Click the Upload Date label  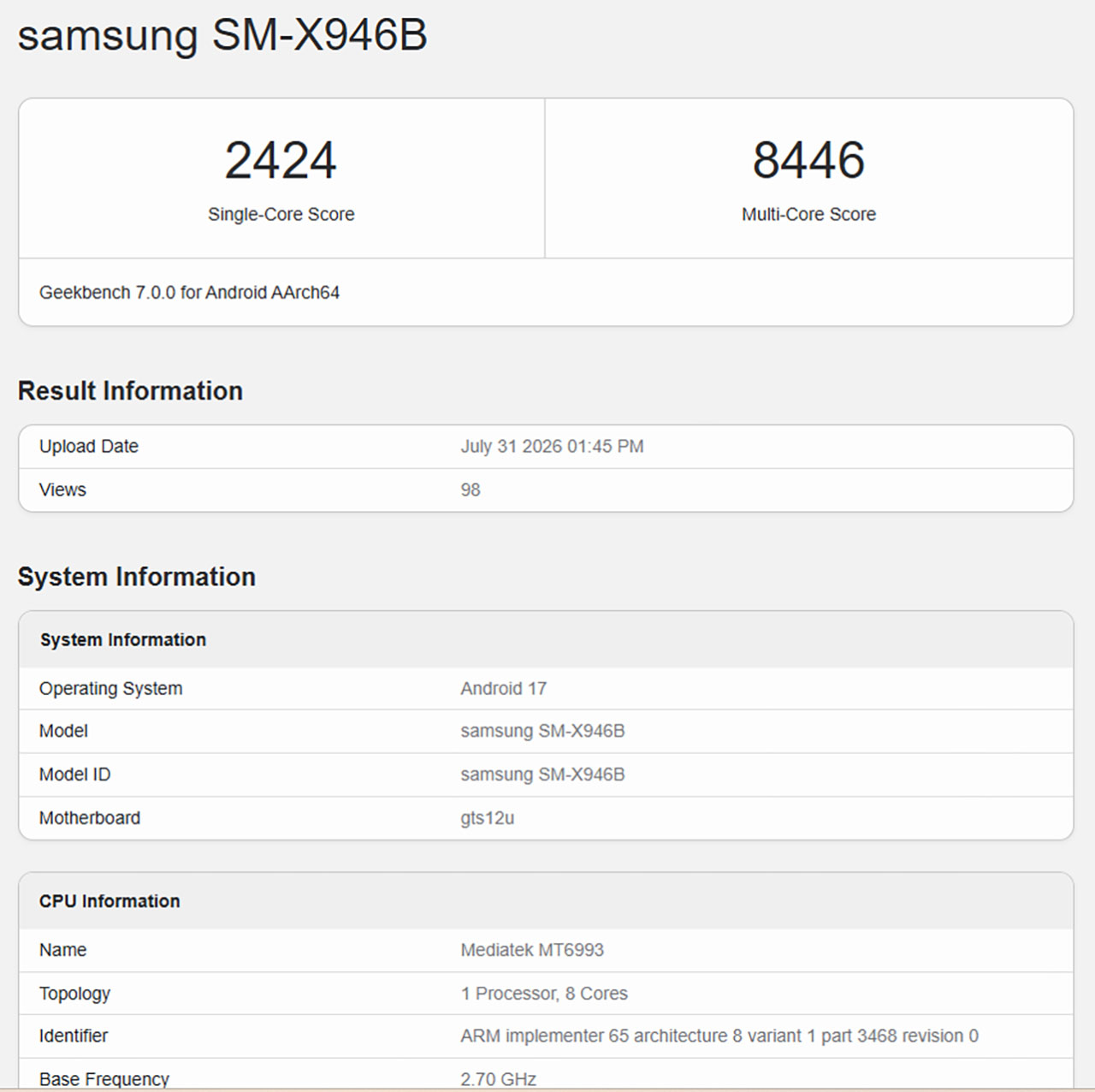(x=89, y=447)
